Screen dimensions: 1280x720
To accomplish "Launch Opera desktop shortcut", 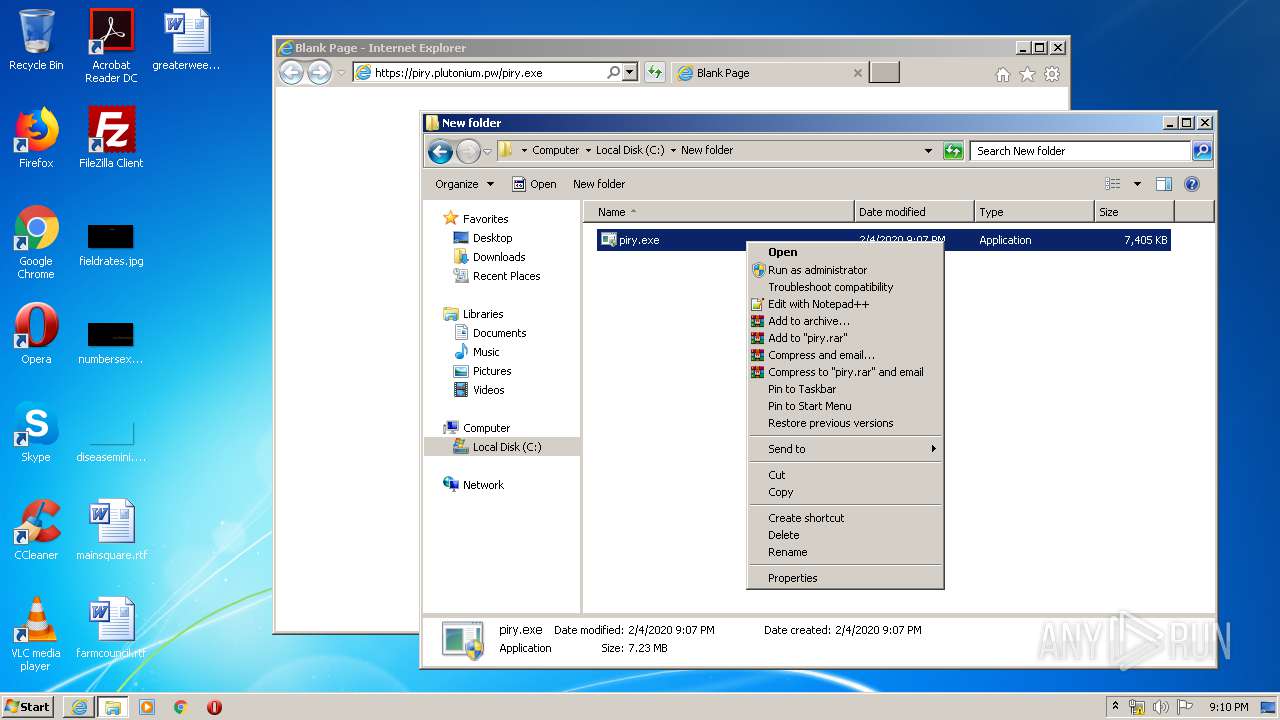I will (36, 334).
